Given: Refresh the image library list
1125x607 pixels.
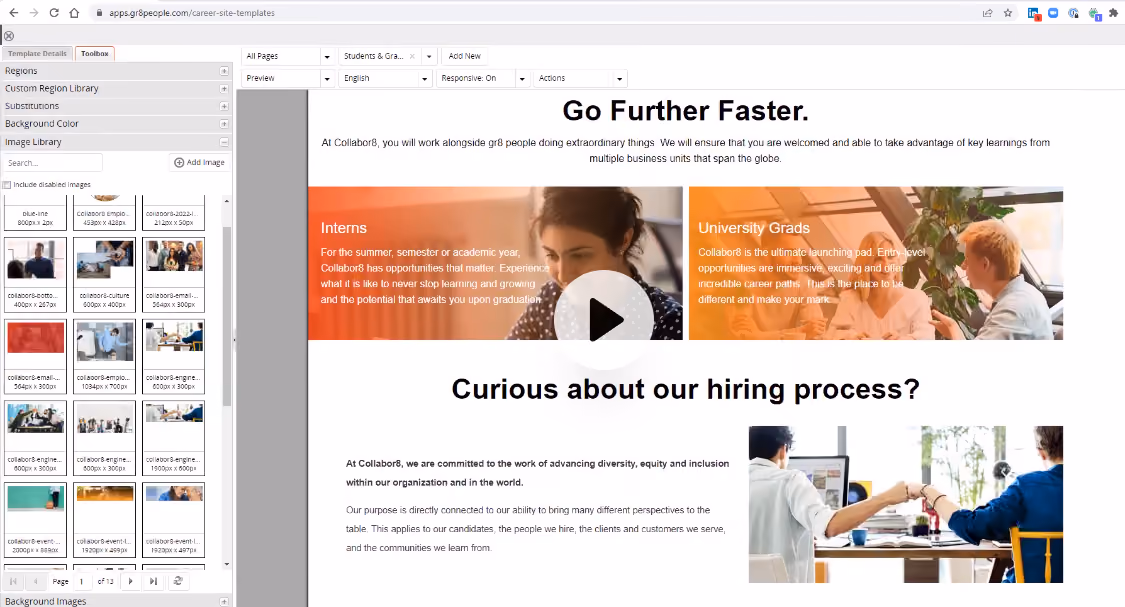Looking at the screenshot, I should point(178,581).
